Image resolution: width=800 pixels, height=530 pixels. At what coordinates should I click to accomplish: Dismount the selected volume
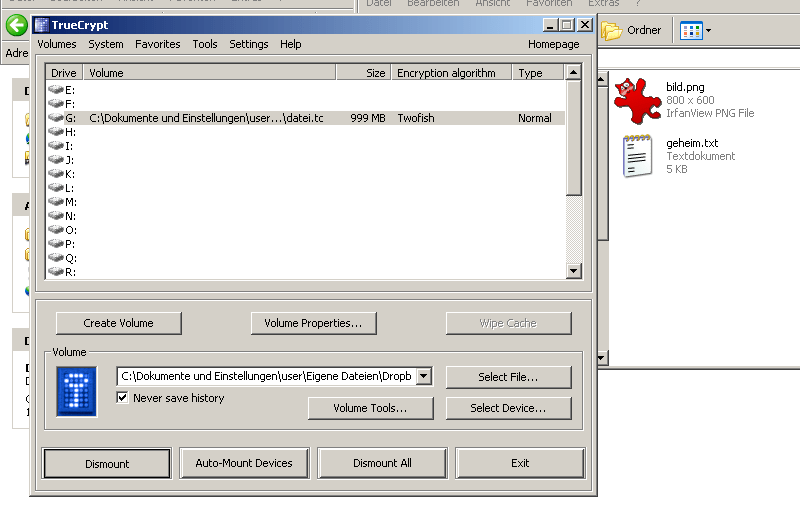[107, 464]
